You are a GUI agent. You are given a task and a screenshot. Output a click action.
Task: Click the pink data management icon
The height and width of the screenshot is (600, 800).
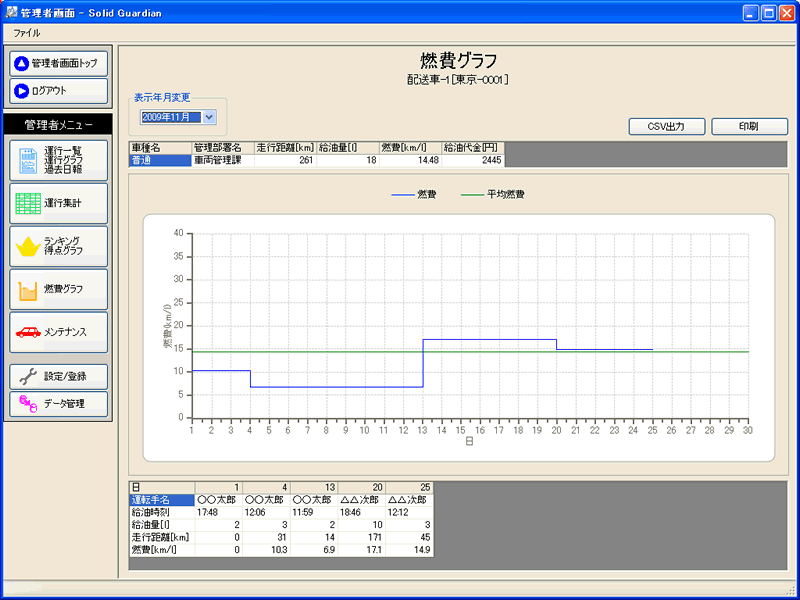[28, 404]
